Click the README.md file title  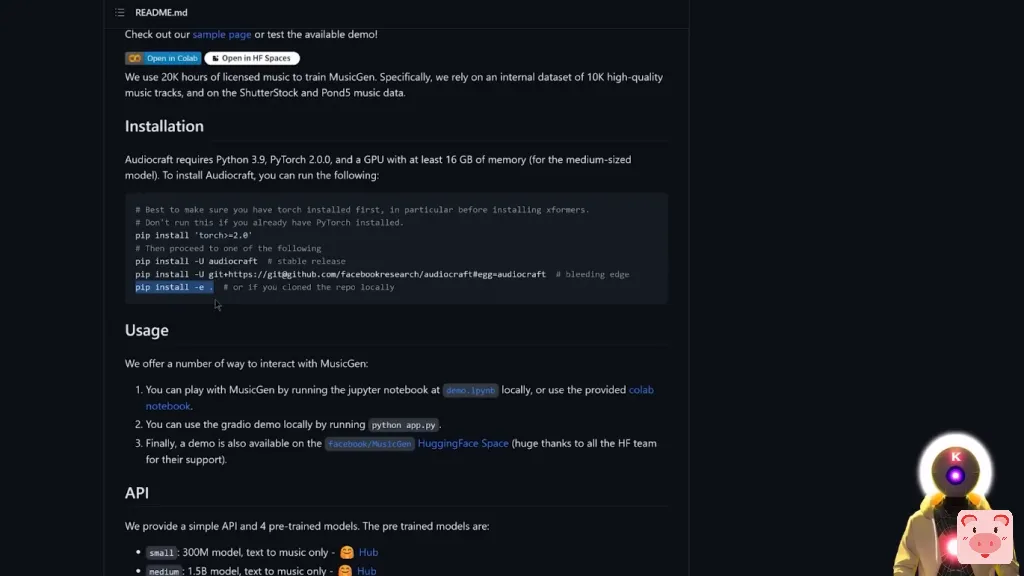point(161,12)
